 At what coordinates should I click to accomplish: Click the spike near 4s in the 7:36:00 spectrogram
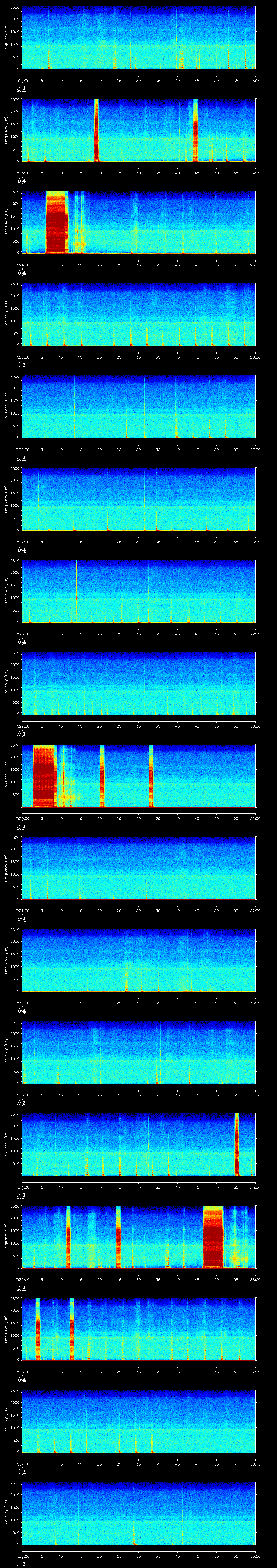(x=38, y=1329)
